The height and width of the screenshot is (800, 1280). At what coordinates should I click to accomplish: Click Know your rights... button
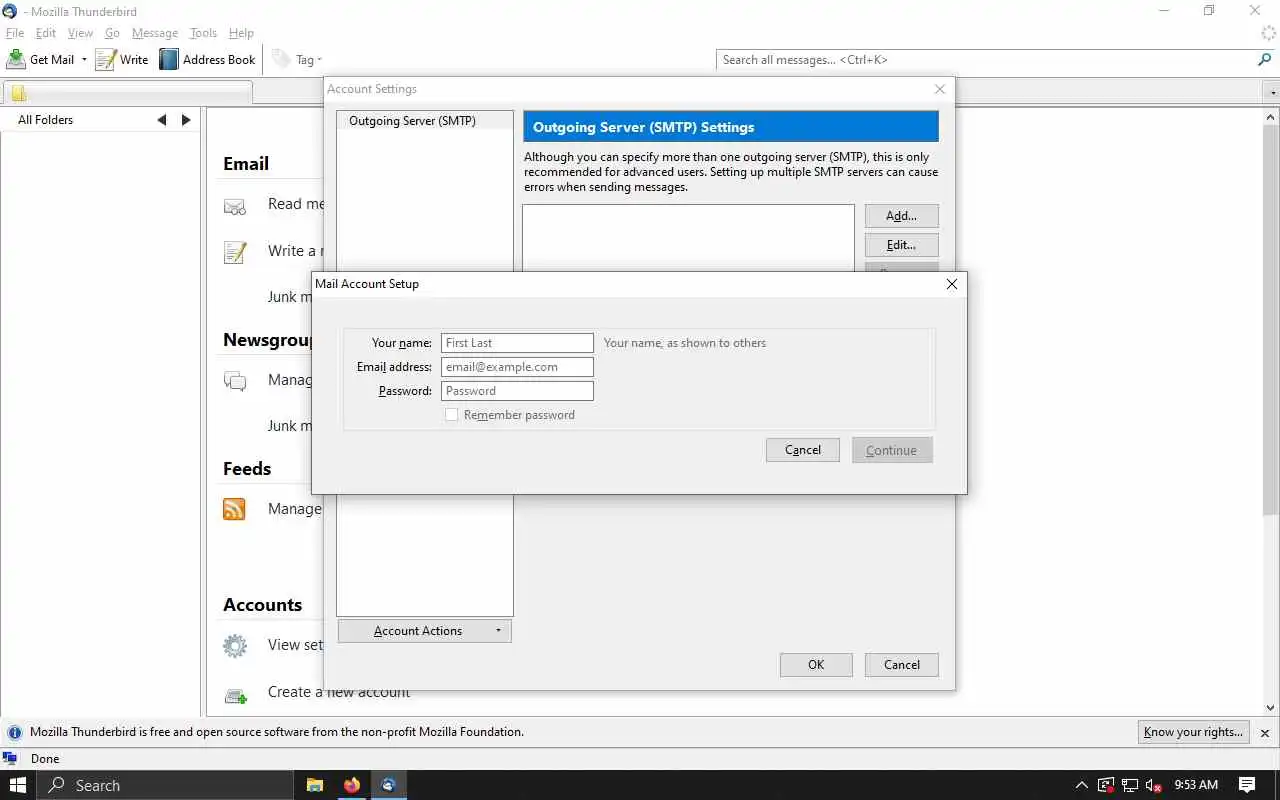point(1194,732)
